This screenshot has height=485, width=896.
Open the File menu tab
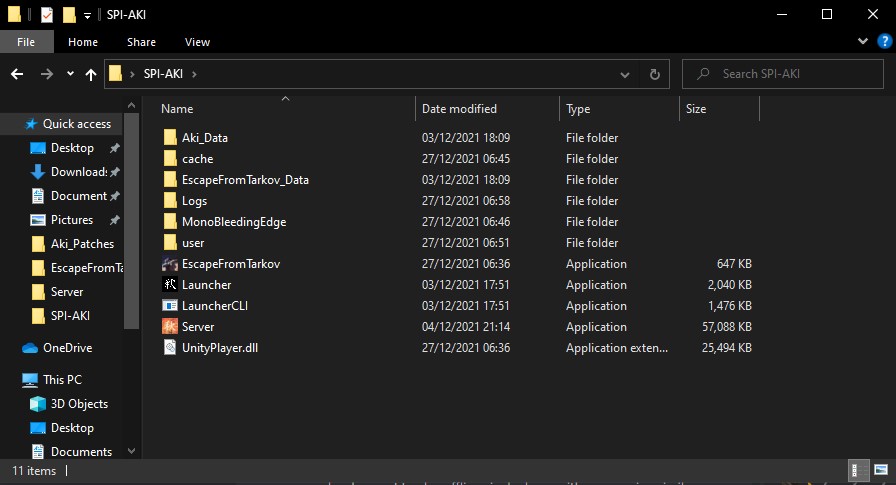(26, 42)
